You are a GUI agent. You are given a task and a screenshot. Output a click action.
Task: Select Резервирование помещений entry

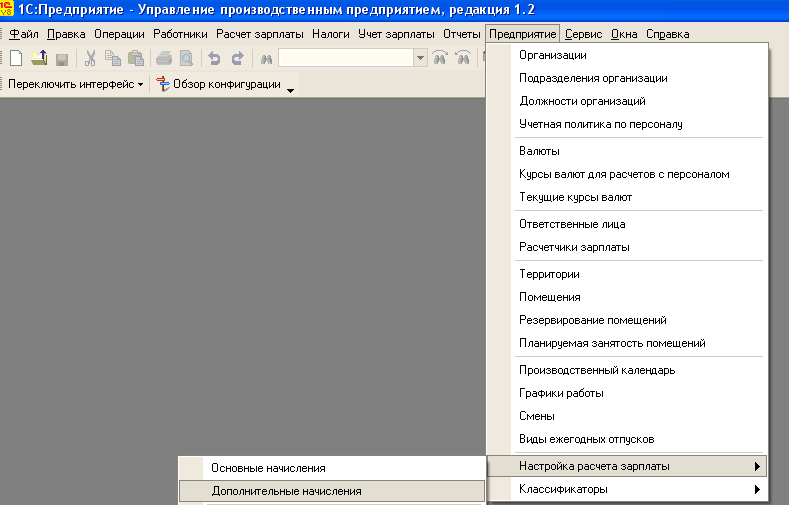627,320
